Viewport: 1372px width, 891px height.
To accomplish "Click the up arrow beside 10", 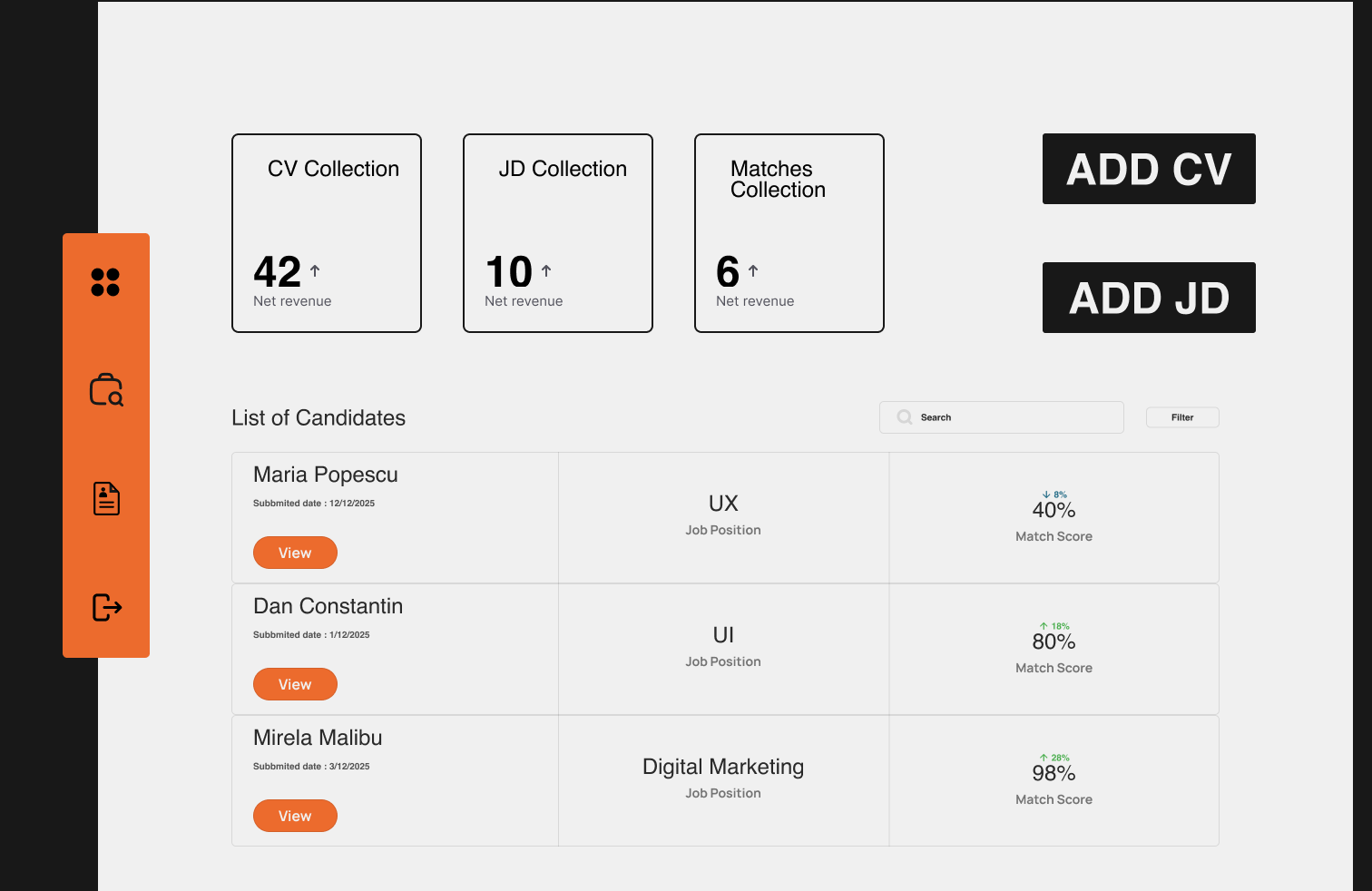I will (x=546, y=270).
